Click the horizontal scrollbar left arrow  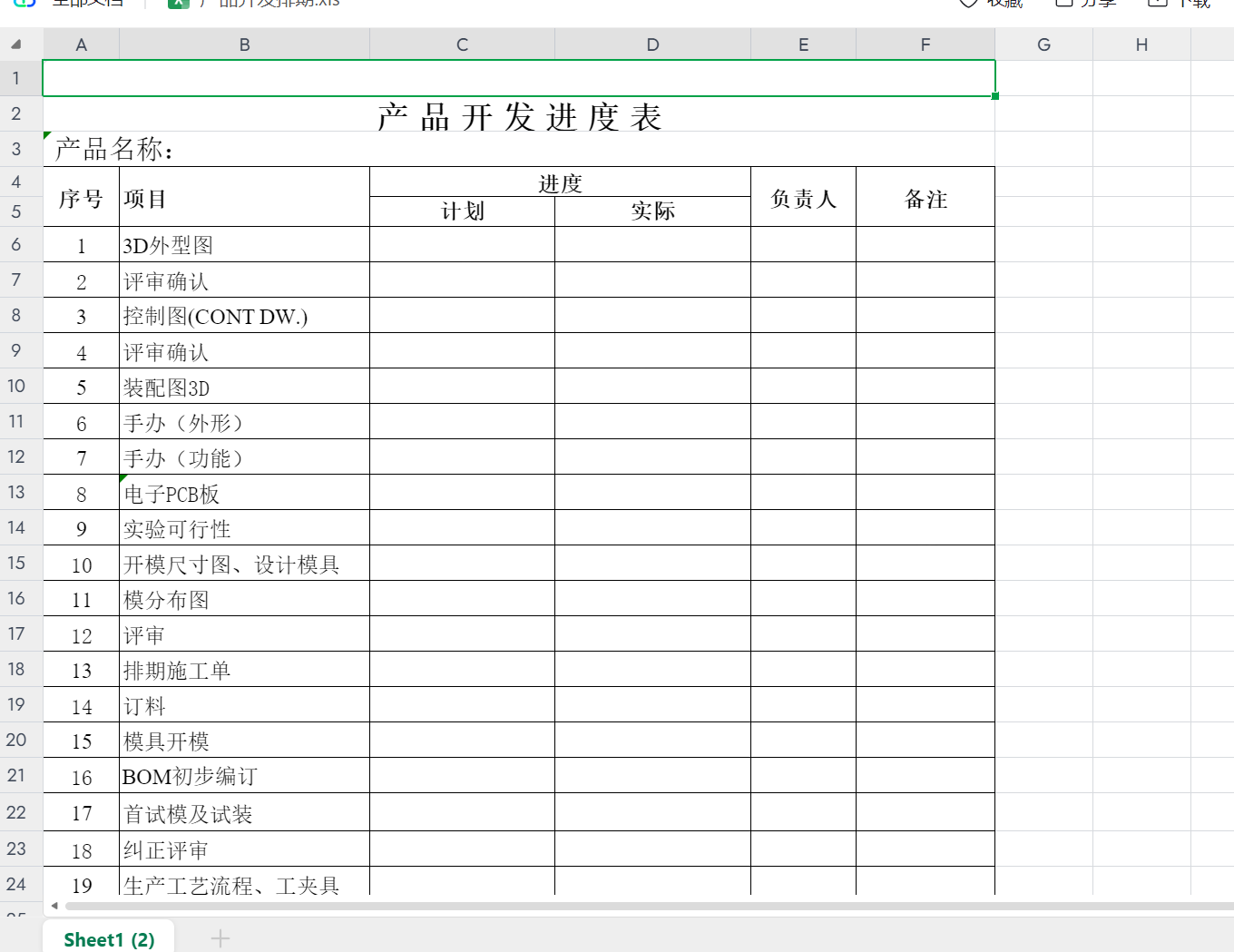[x=54, y=906]
